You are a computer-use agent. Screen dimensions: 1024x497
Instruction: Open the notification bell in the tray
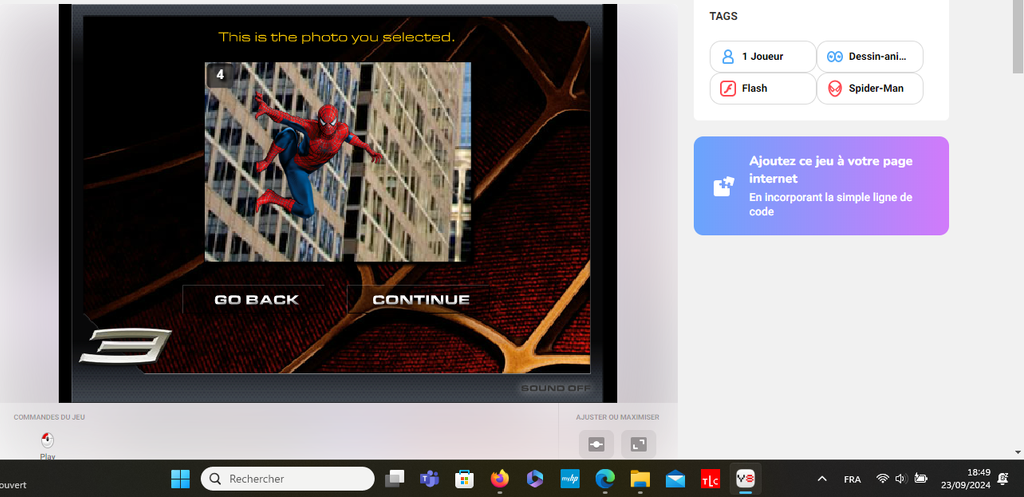[x=1004, y=479]
